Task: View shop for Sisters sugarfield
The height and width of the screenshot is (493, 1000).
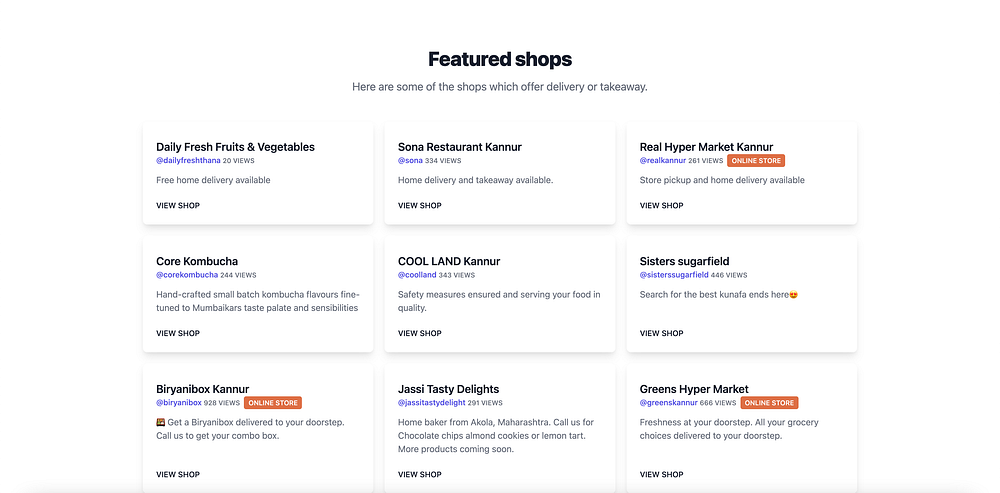Action: 662,333
